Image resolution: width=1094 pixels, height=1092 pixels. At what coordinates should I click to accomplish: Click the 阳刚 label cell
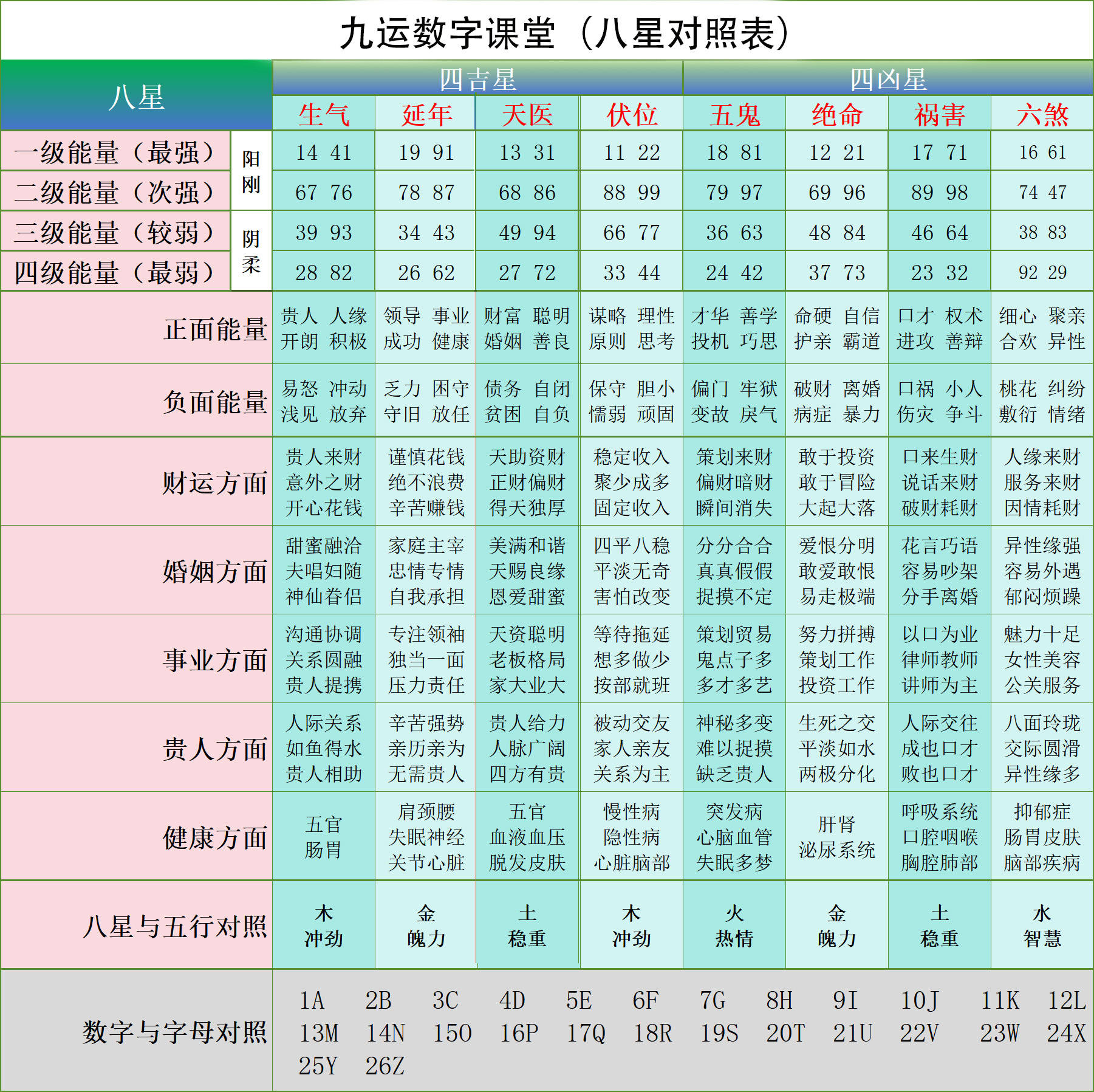251,171
